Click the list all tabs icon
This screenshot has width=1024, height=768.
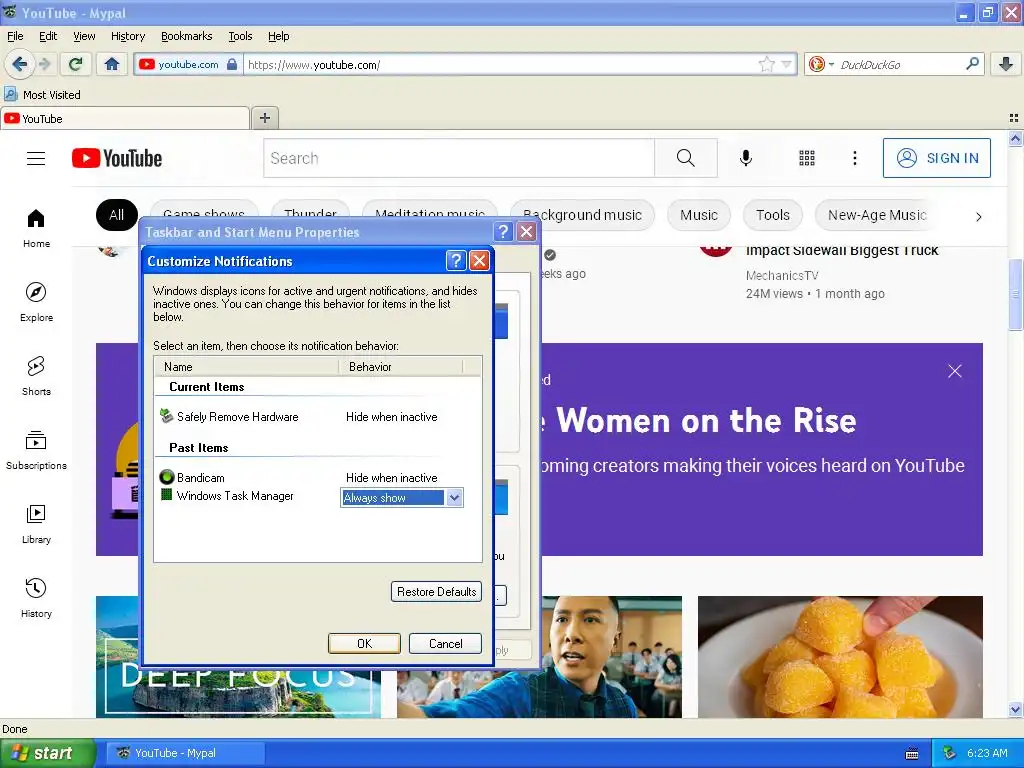[1014, 118]
